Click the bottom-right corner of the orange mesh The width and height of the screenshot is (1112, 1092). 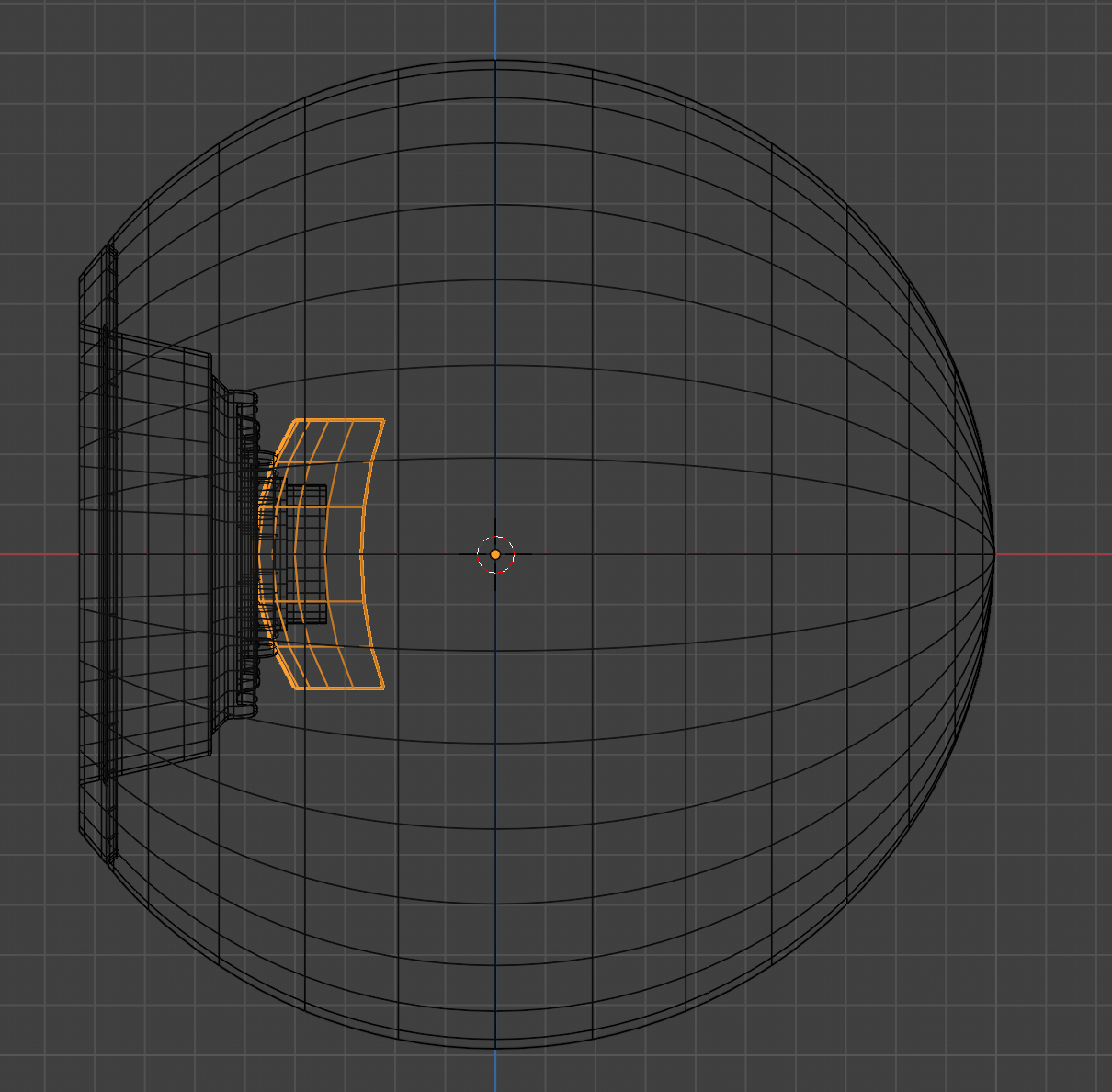pyautogui.click(x=383, y=688)
